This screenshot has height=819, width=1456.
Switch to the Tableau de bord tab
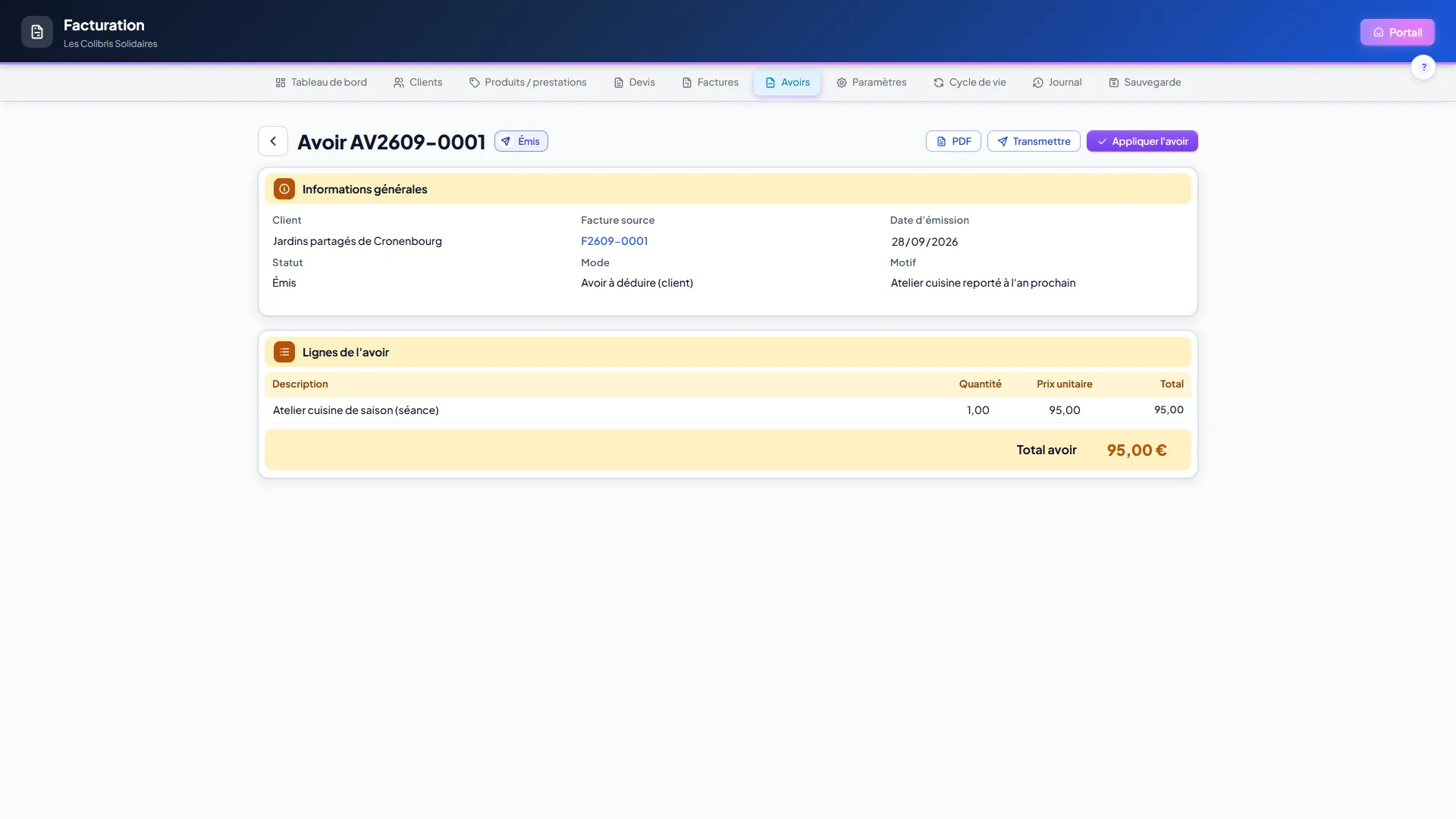pos(321,83)
